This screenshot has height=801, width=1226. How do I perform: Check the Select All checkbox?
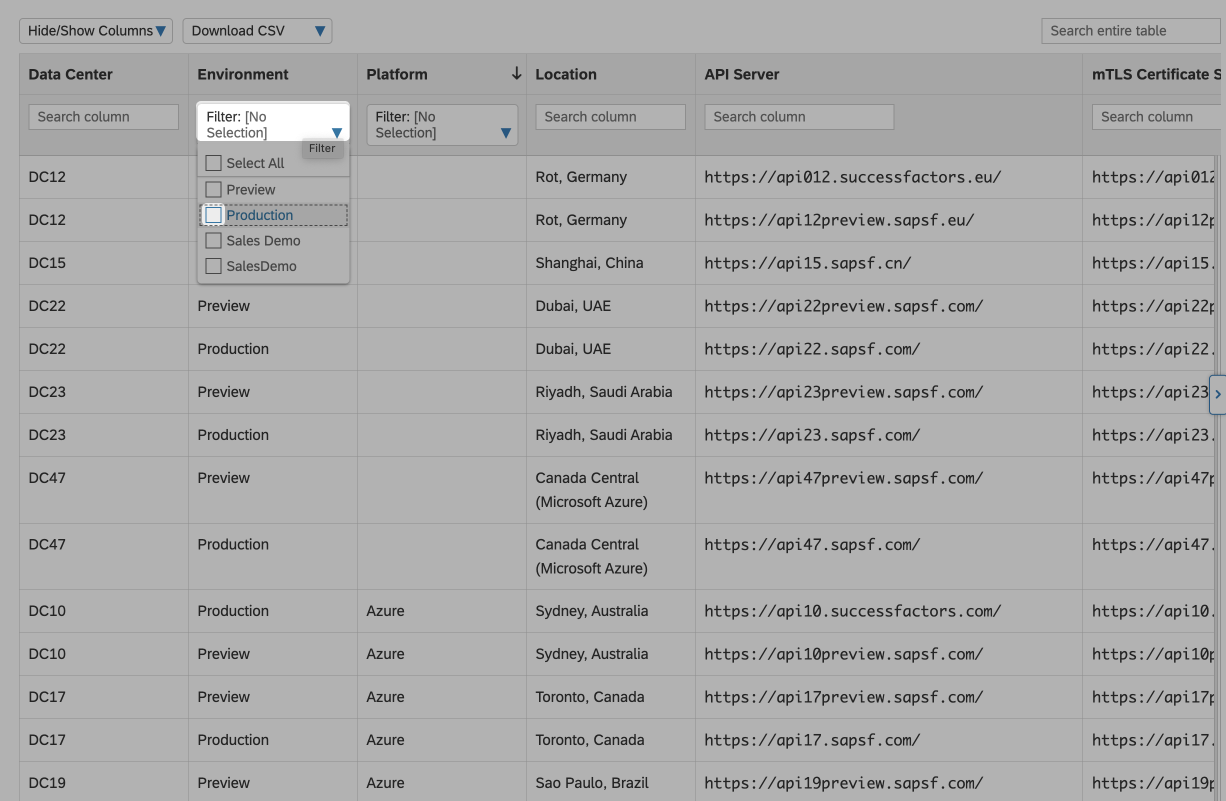pos(213,163)
